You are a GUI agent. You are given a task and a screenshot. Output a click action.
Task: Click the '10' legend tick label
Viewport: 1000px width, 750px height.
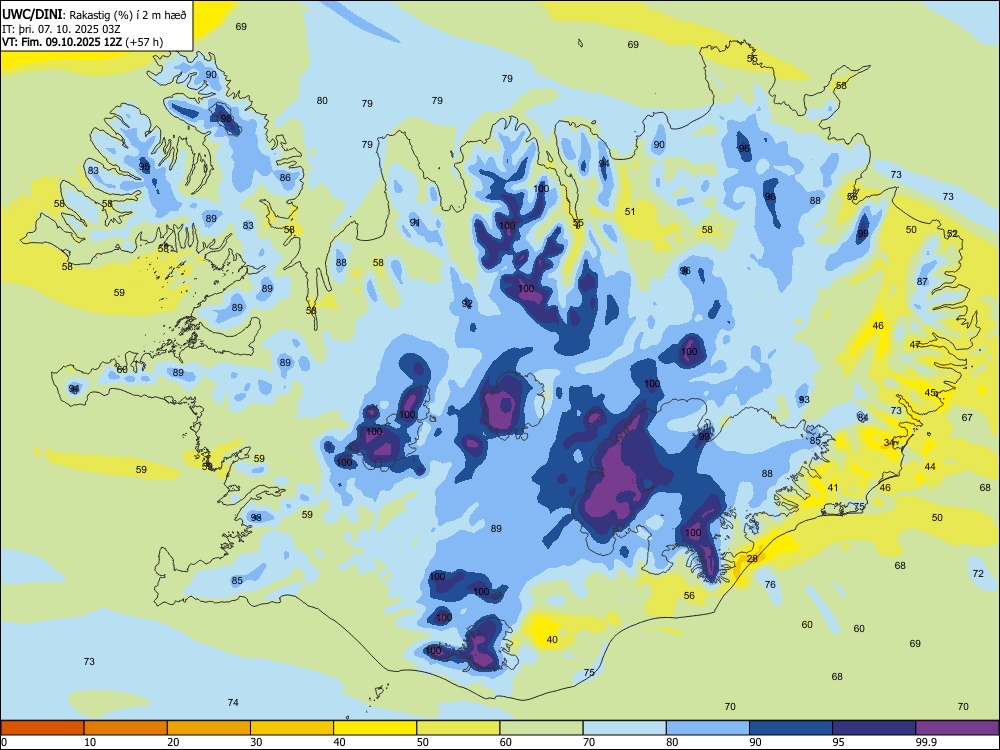[90, 742]
